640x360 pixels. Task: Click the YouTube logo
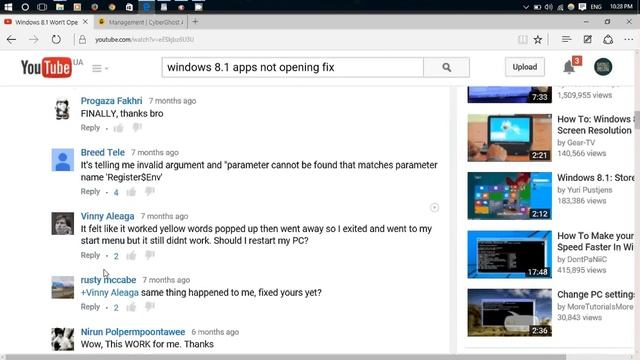pos(46,67)
